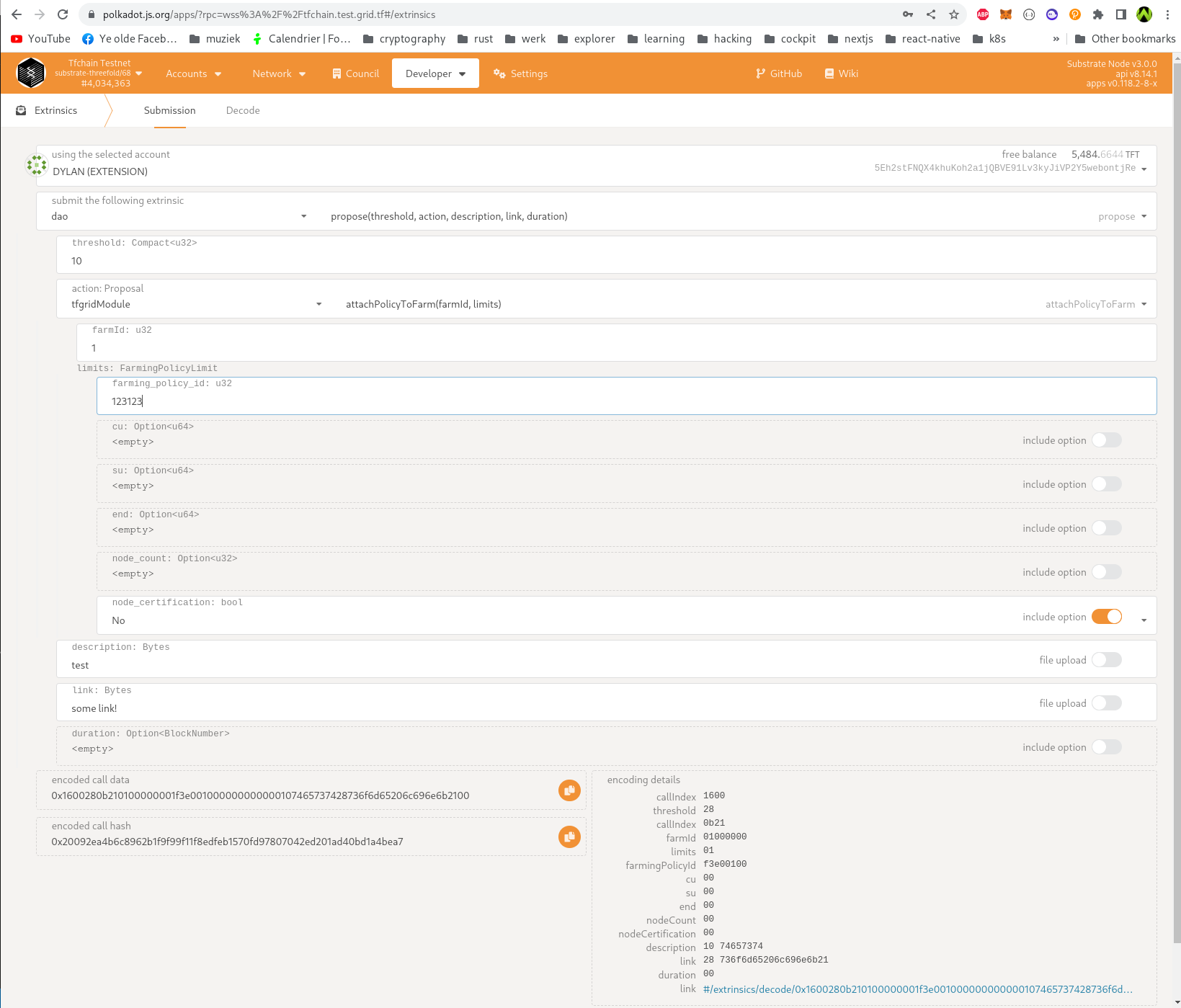
Task: Click the page vertical scrollbar
Action: 1177,504
